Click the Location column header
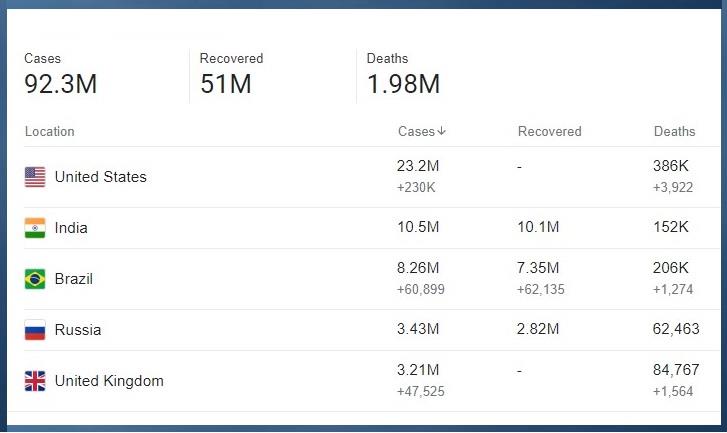The height and width of the screenshot is (433, 727). 49,131
